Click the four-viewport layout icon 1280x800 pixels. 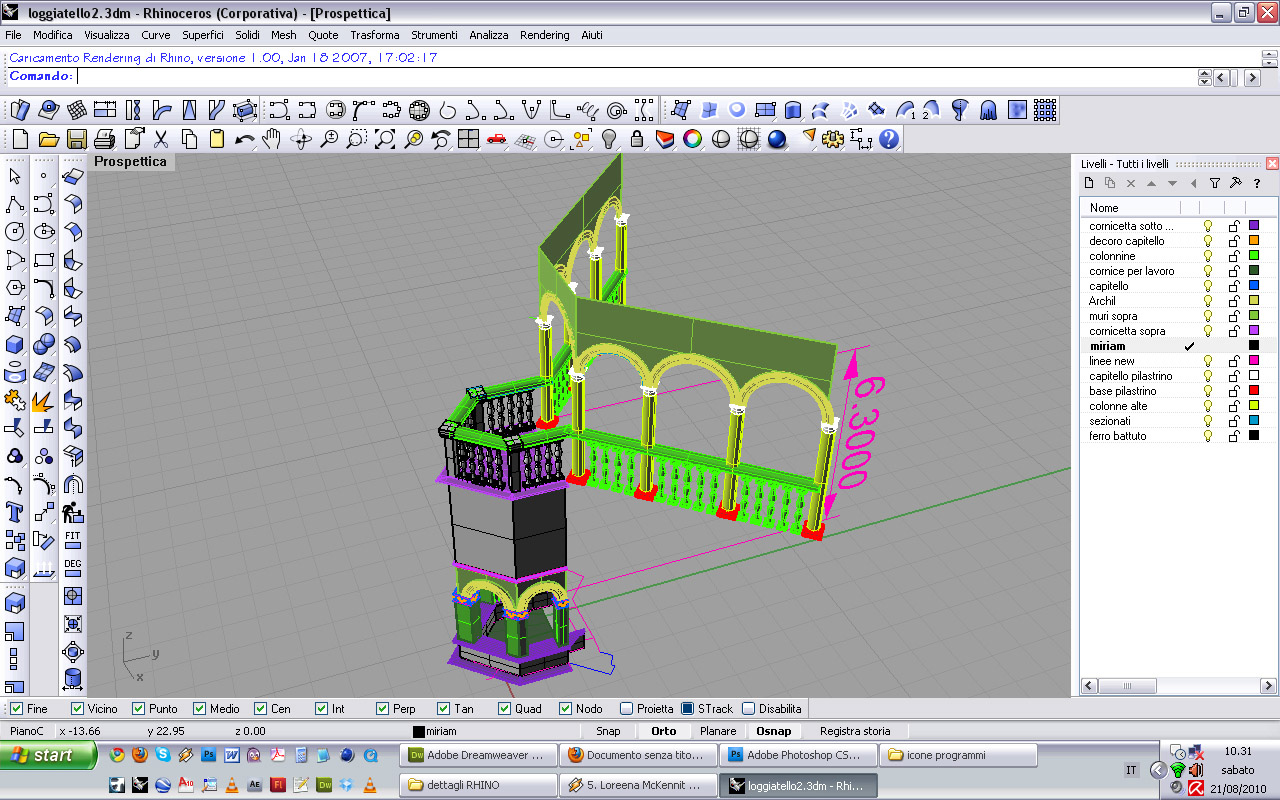[468, 139]
